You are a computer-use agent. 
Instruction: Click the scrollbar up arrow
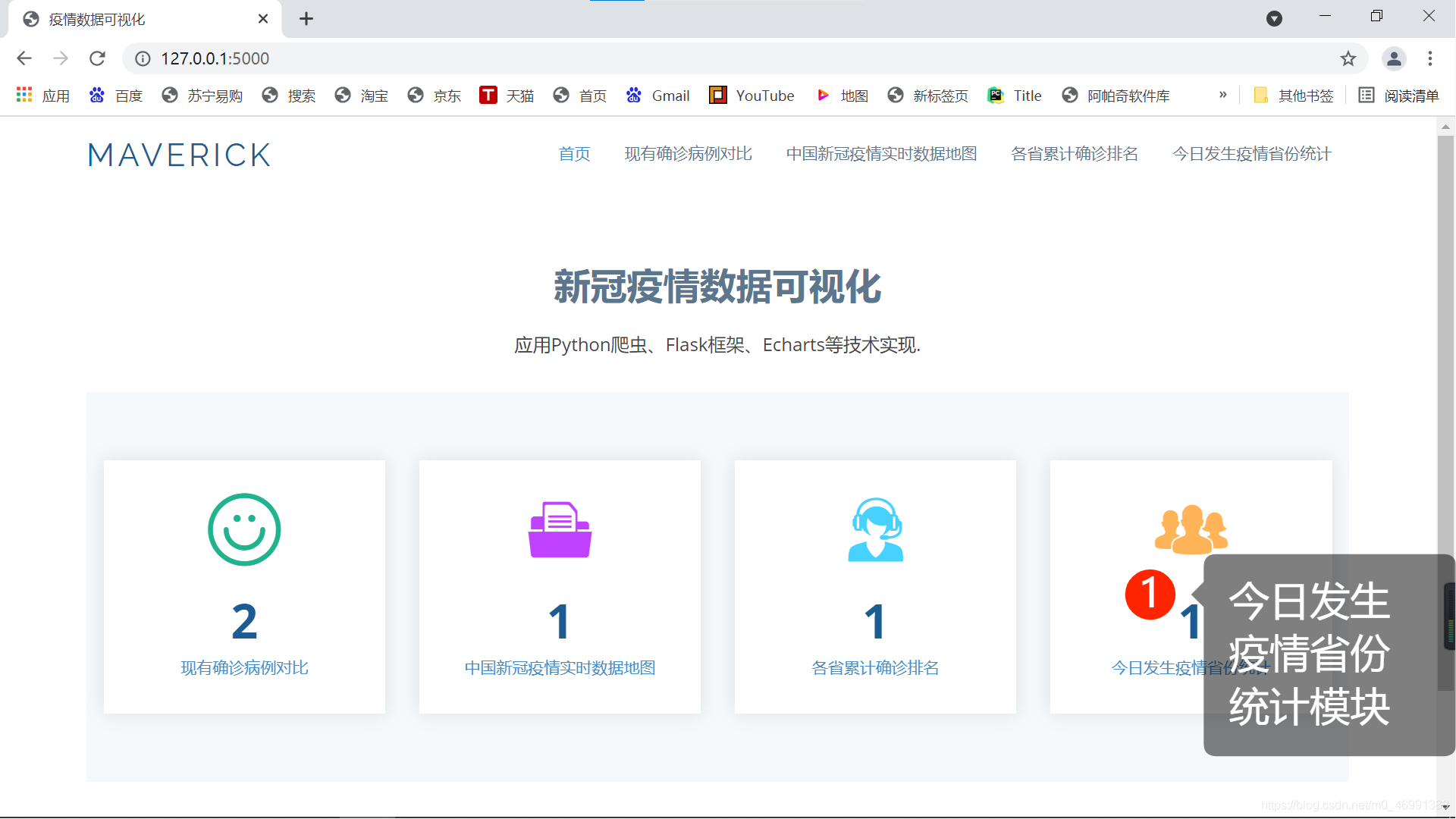(1445, 126)
